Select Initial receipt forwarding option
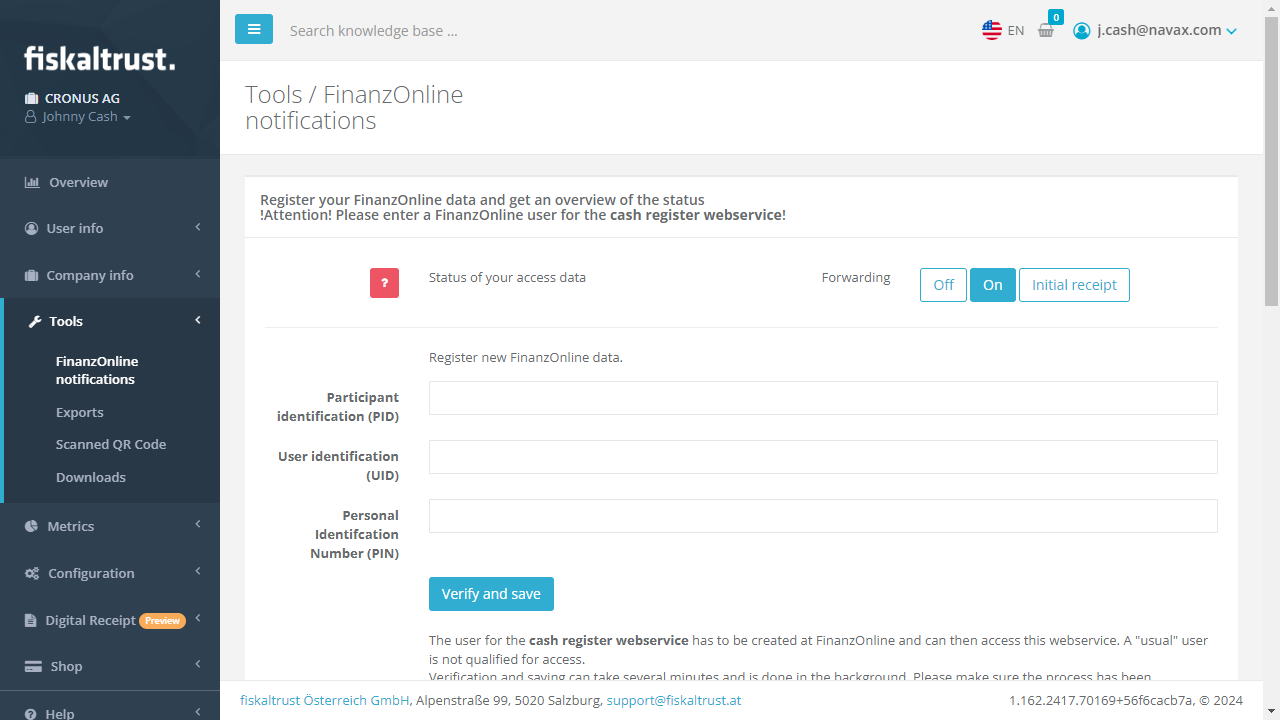This screenshot has height=720, width=1280. tap(1074, 285)
